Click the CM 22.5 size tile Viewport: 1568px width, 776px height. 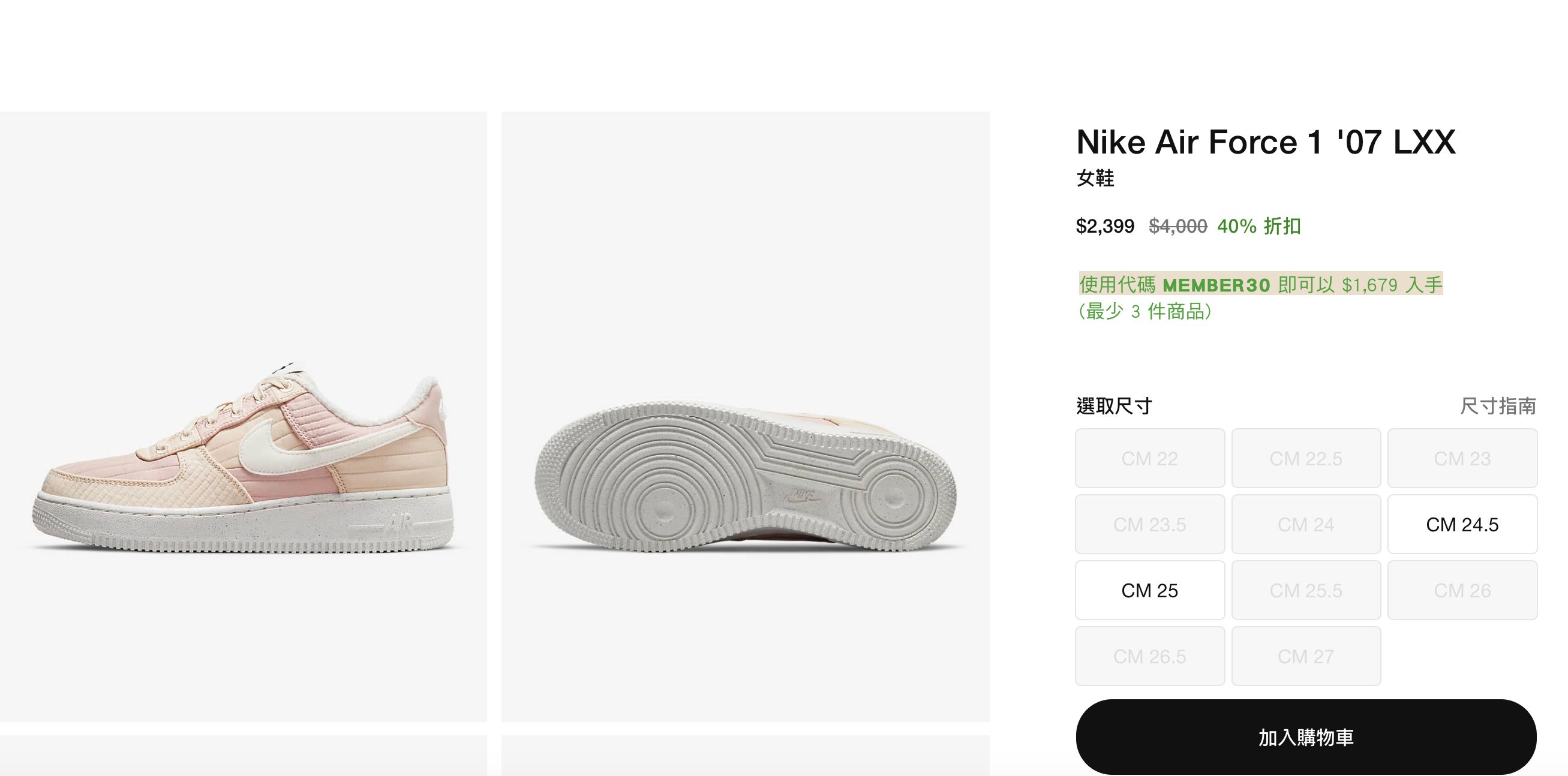point(1306,458)
